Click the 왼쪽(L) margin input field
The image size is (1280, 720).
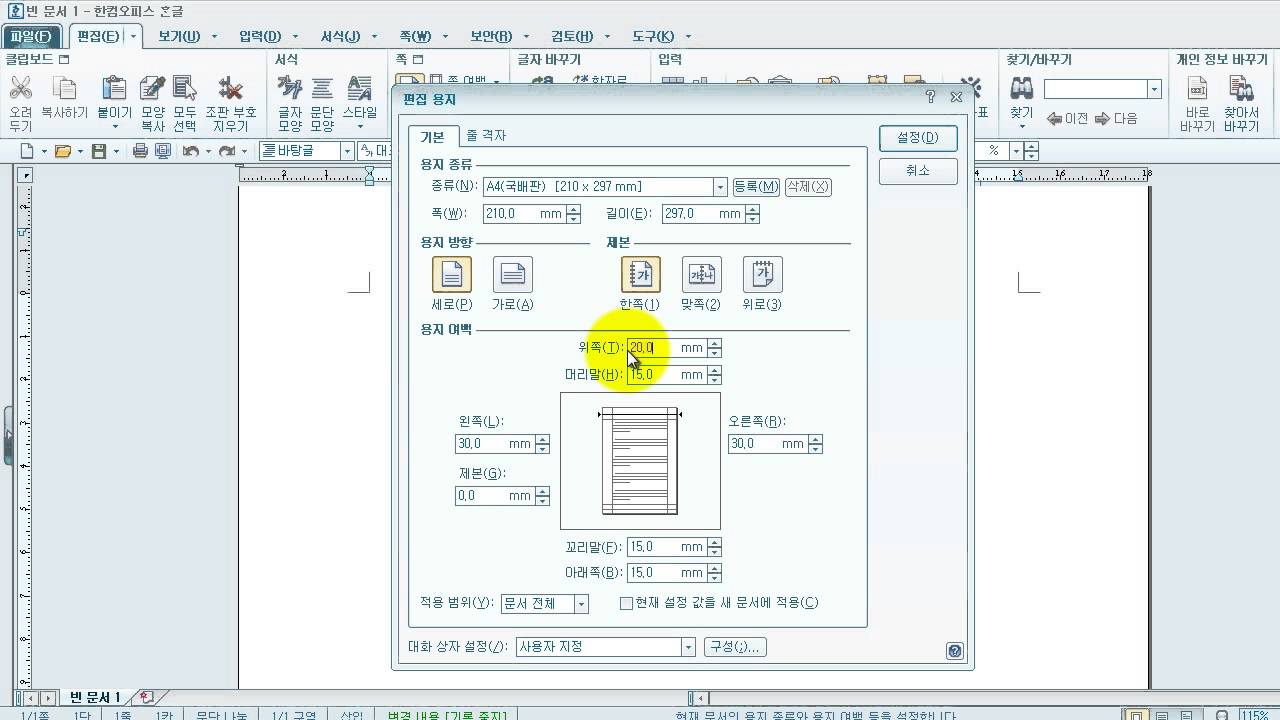pos(495,444)
